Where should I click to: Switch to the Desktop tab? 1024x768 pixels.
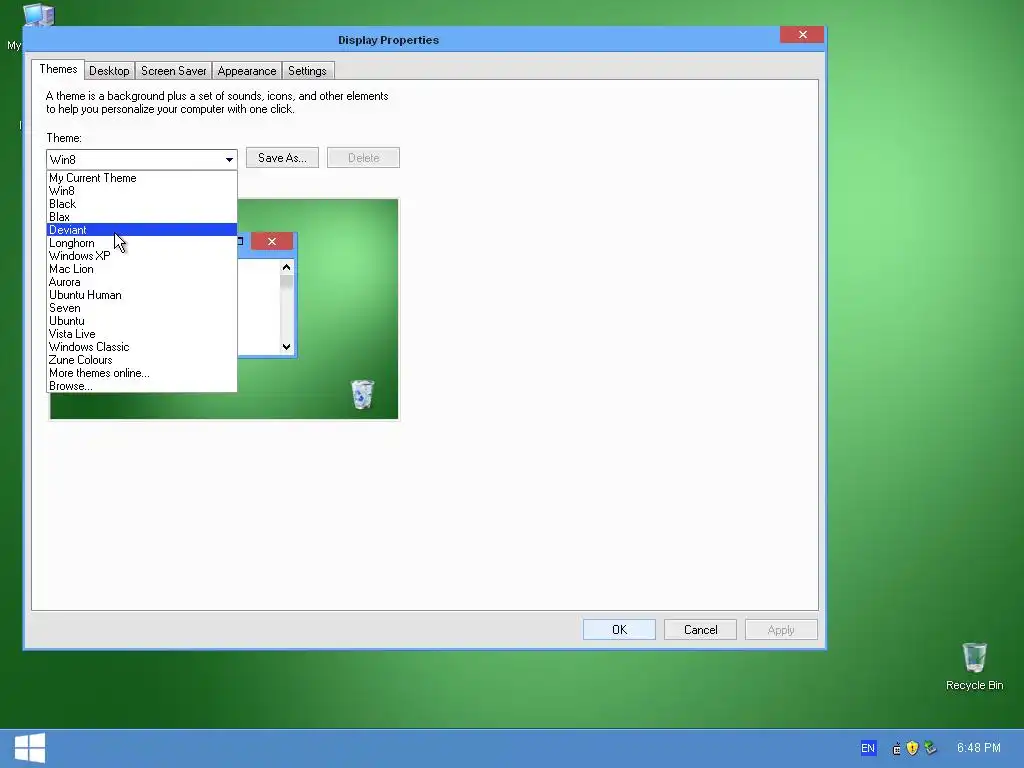click(109, 71)
